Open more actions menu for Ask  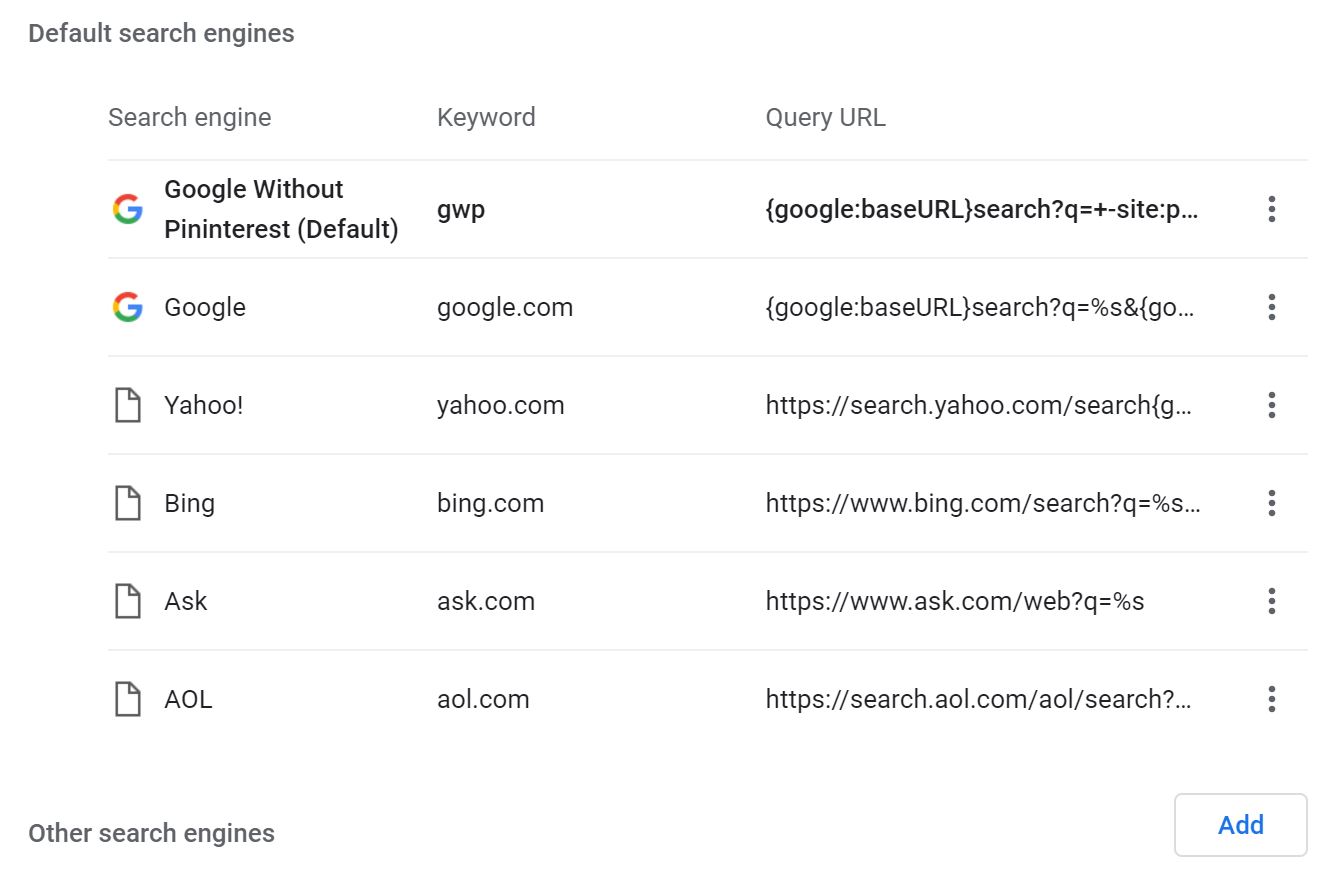1271,601
